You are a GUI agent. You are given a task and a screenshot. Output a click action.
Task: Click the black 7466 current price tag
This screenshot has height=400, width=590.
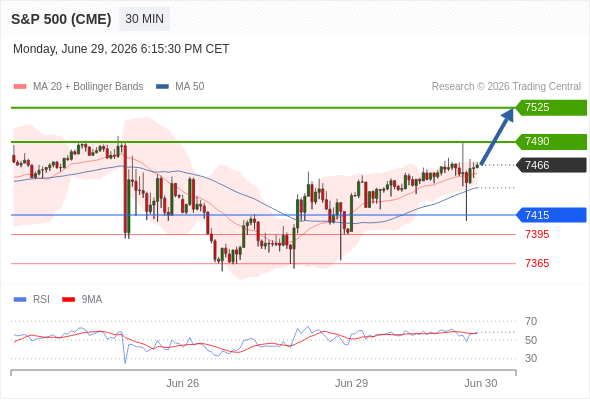(x=551, y=165)
